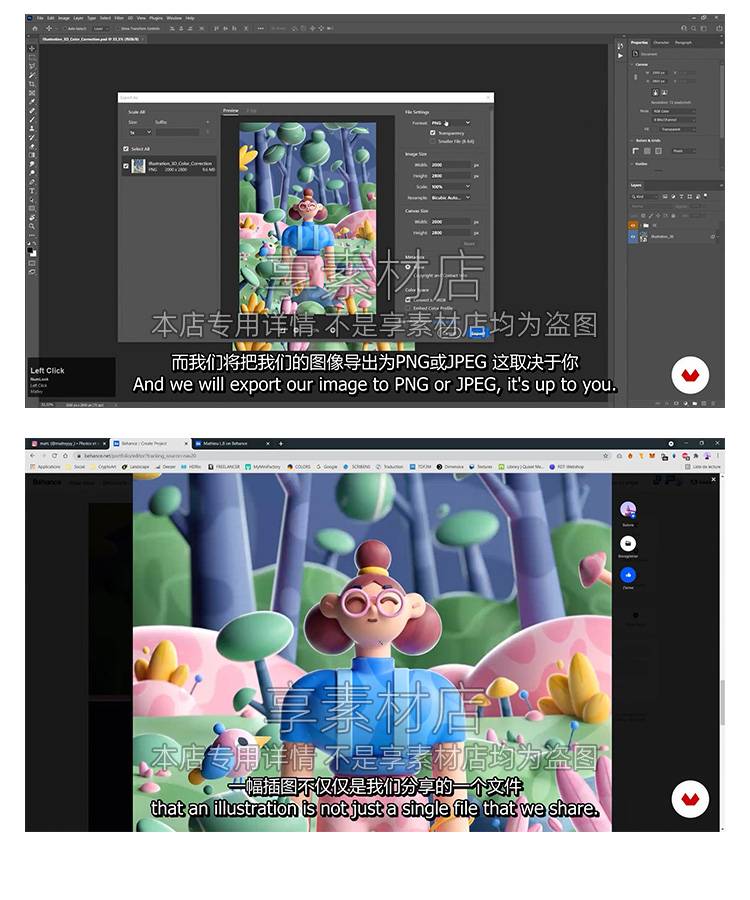Viewport: 750px width, 900px height.
Task: Bookmark the page with the star icon
Action: [x=605, y=455]
